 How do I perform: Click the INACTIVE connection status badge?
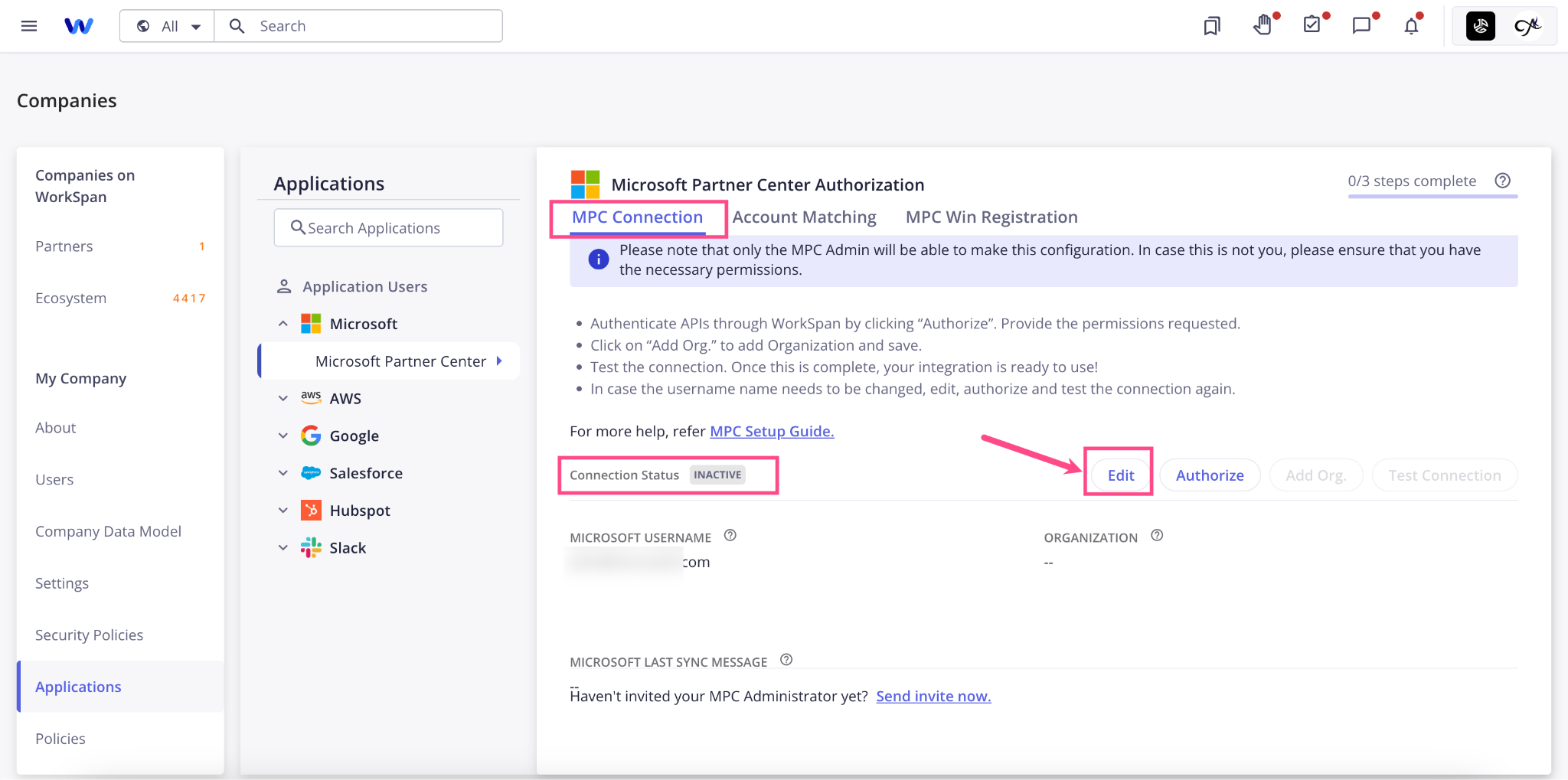(717, 475)
